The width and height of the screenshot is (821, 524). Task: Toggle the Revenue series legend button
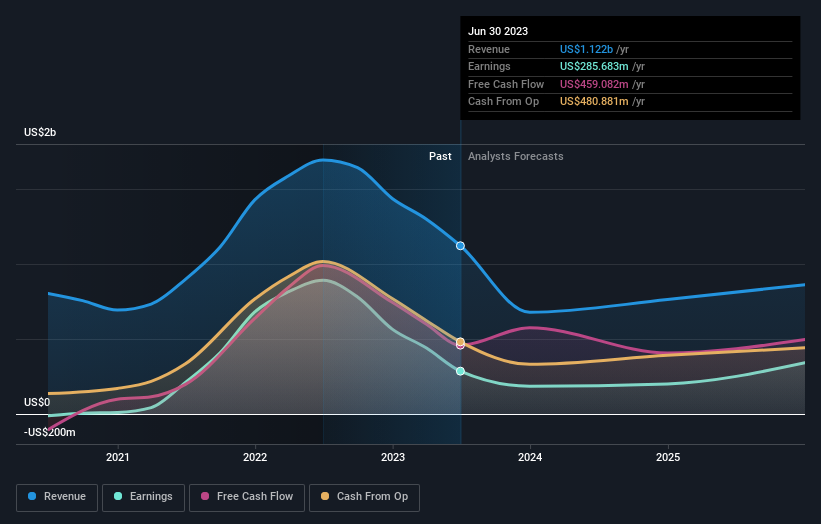pos(57,497)
